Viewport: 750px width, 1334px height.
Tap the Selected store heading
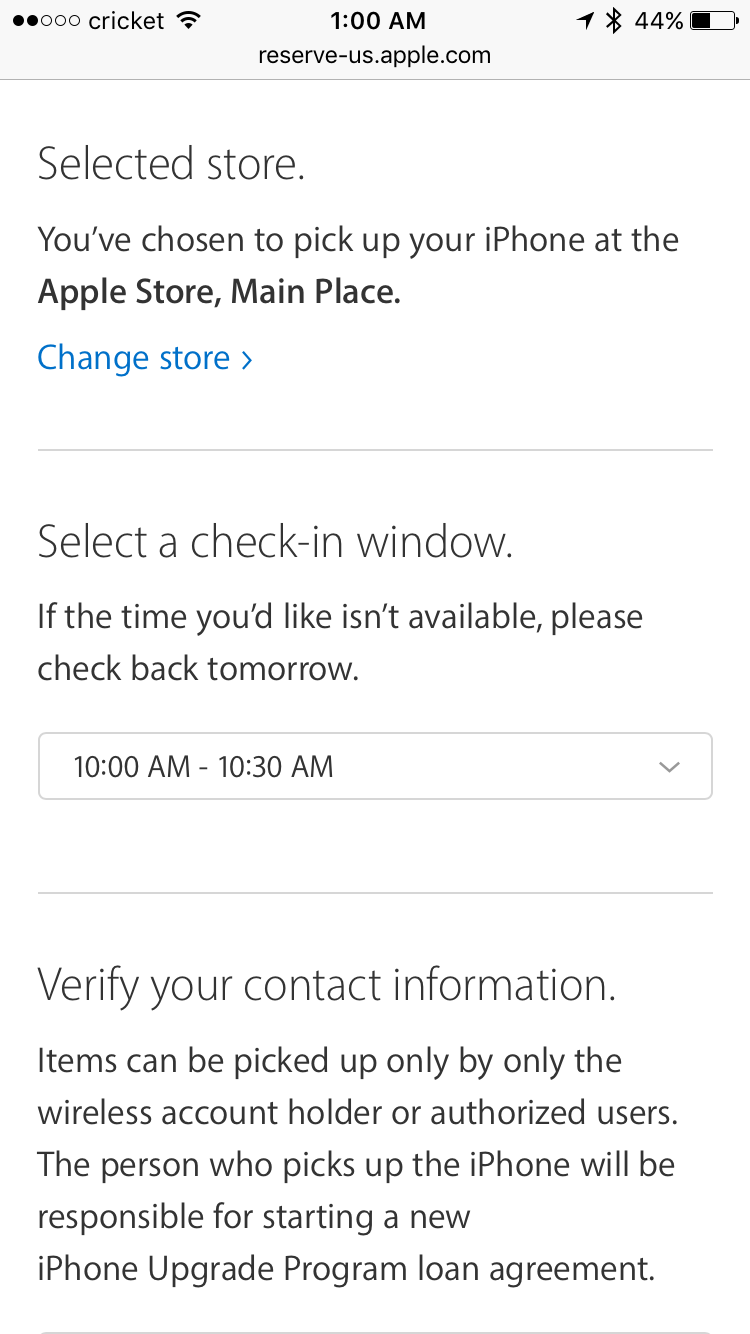(171, 164)
